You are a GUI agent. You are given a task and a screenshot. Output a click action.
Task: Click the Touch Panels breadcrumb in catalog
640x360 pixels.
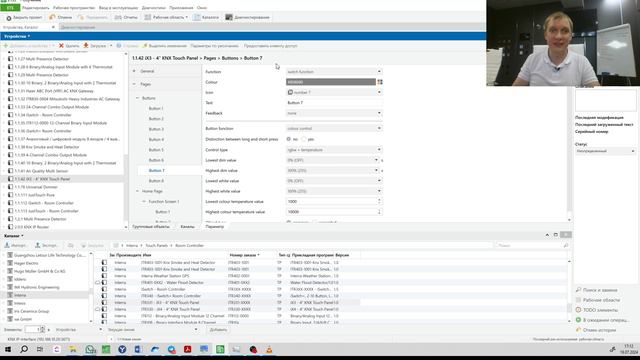coord(157,246)
